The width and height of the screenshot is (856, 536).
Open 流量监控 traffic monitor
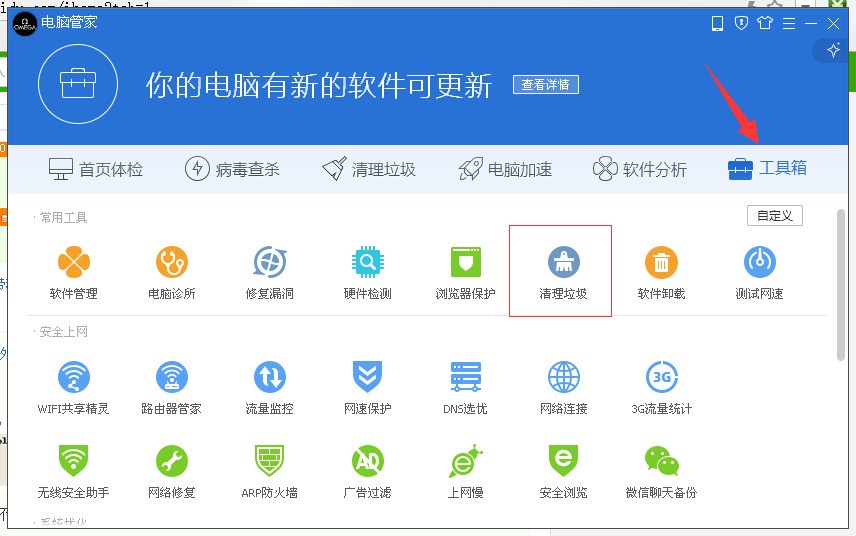270,388
